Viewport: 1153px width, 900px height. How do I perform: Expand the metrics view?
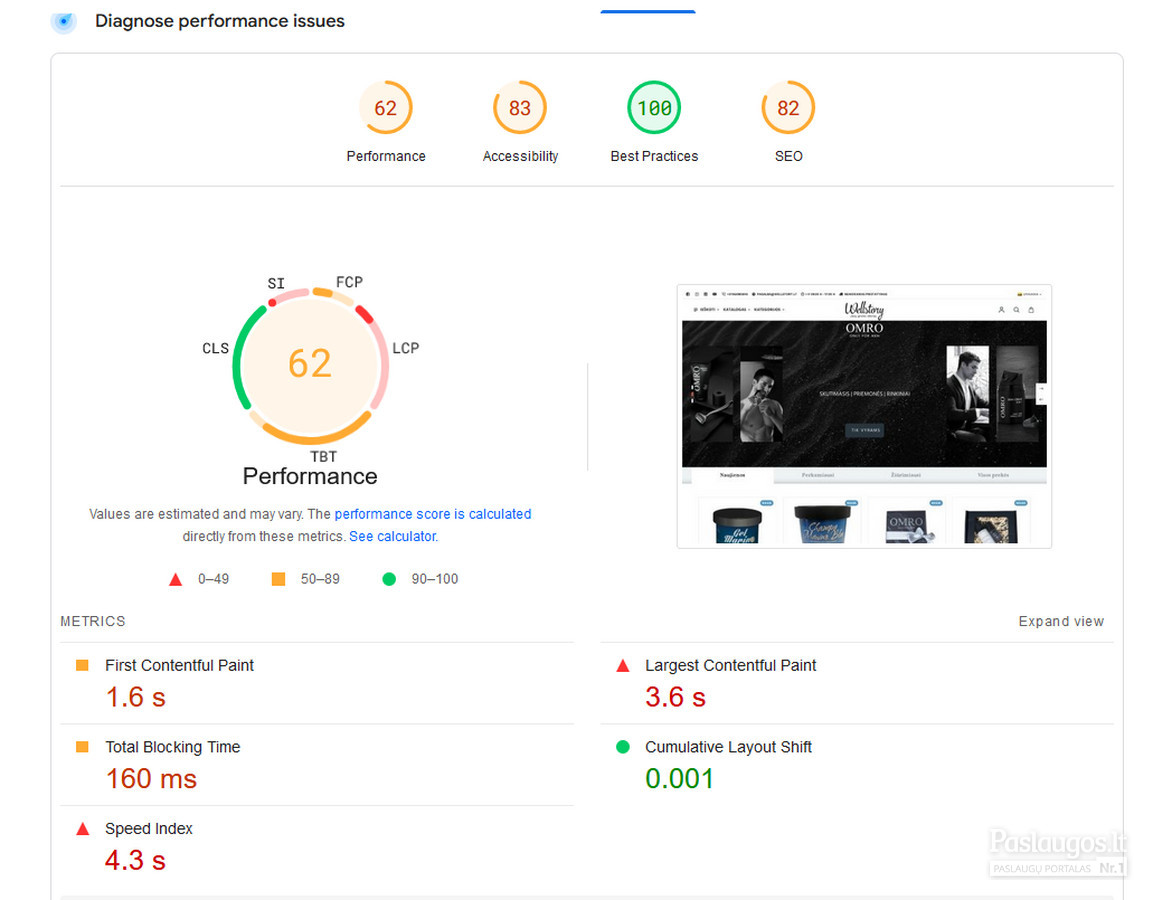[x=1060, y=621]
